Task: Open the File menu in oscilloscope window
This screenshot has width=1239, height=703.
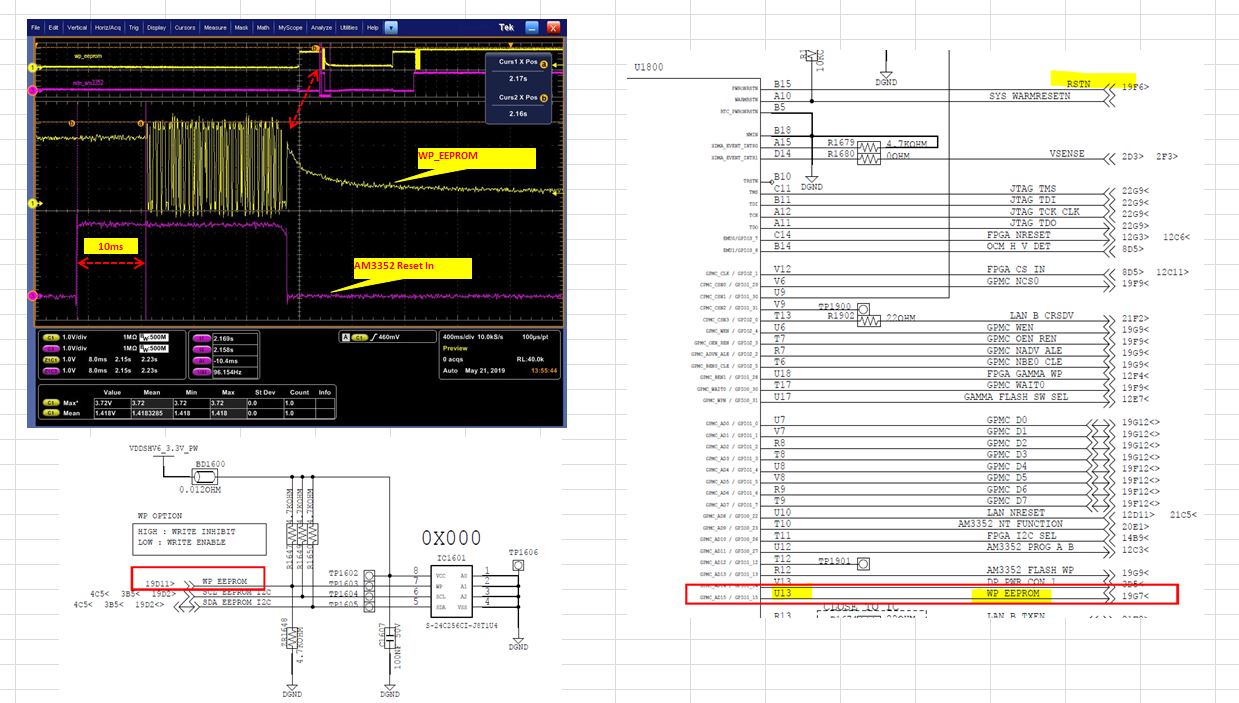Action: [36, 27]
